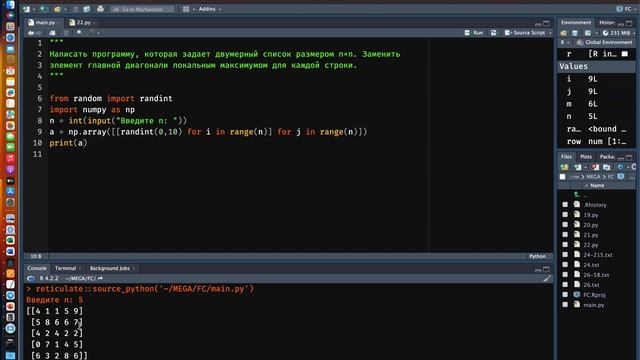Screen dimensions: 640x360
Task: Navigate to MEGA in Files breadcrumb
Action: [593, 177]
